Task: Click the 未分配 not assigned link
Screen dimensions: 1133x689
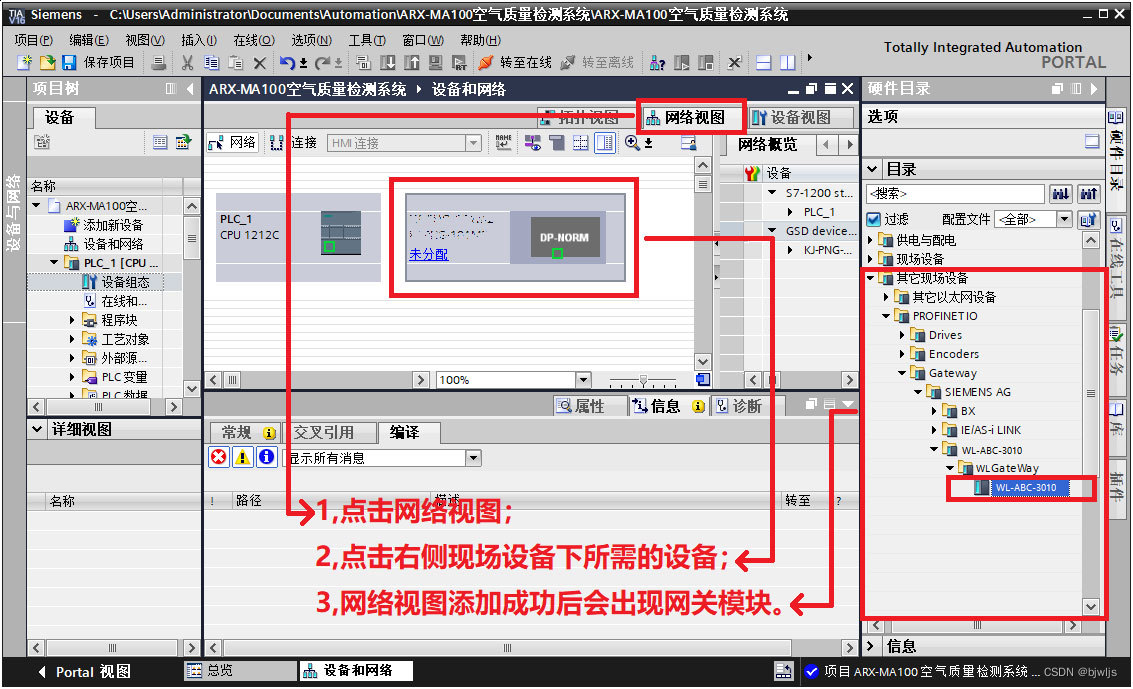Action: [428, 254]
